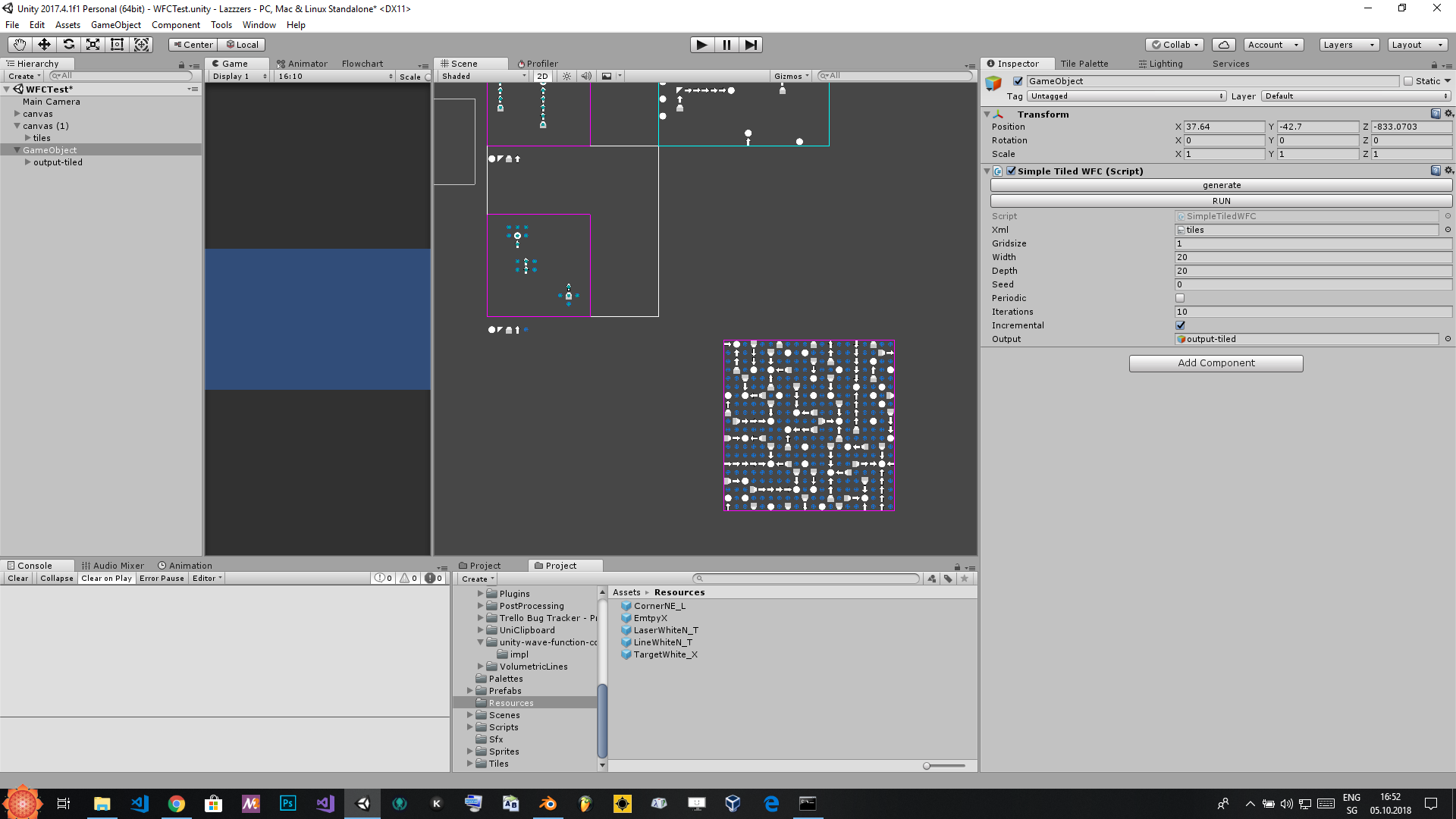The width and height of the screenshot is (1456, 819).
Task: Open the cloud services button
Action: point(1224,45)
